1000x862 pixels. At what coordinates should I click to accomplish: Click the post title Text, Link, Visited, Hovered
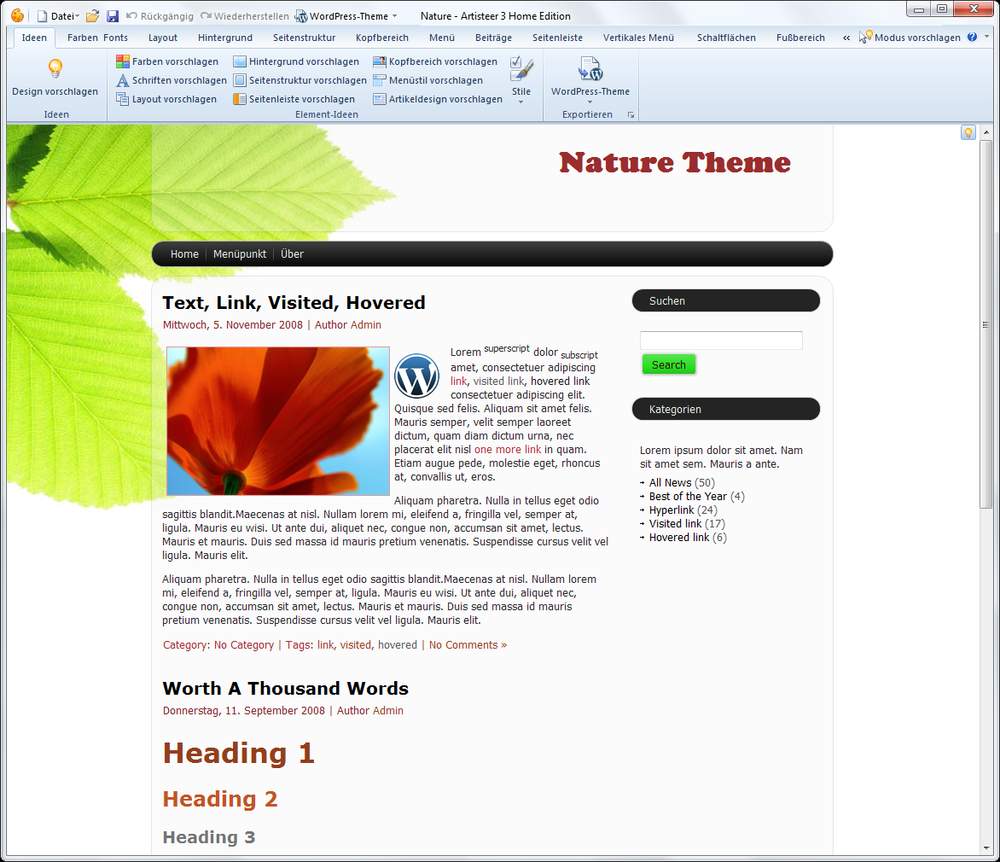click(294, 303)
